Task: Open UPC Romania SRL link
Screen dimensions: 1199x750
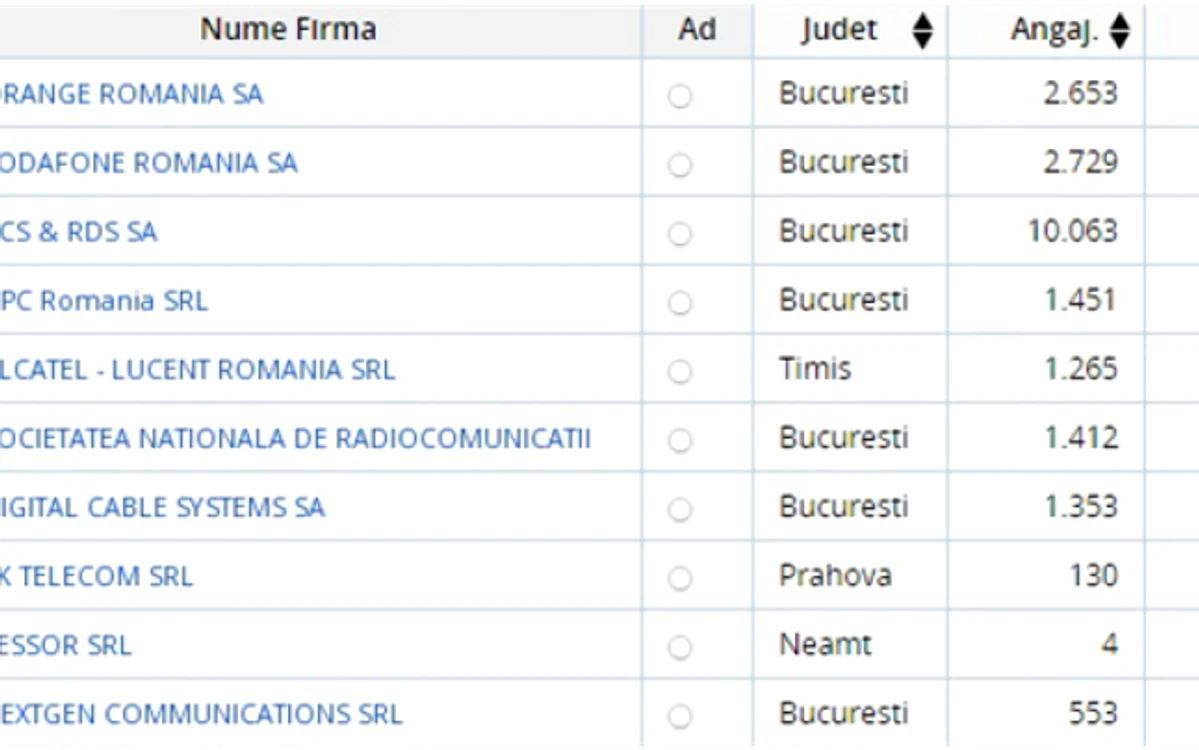Action: point(103,300)
